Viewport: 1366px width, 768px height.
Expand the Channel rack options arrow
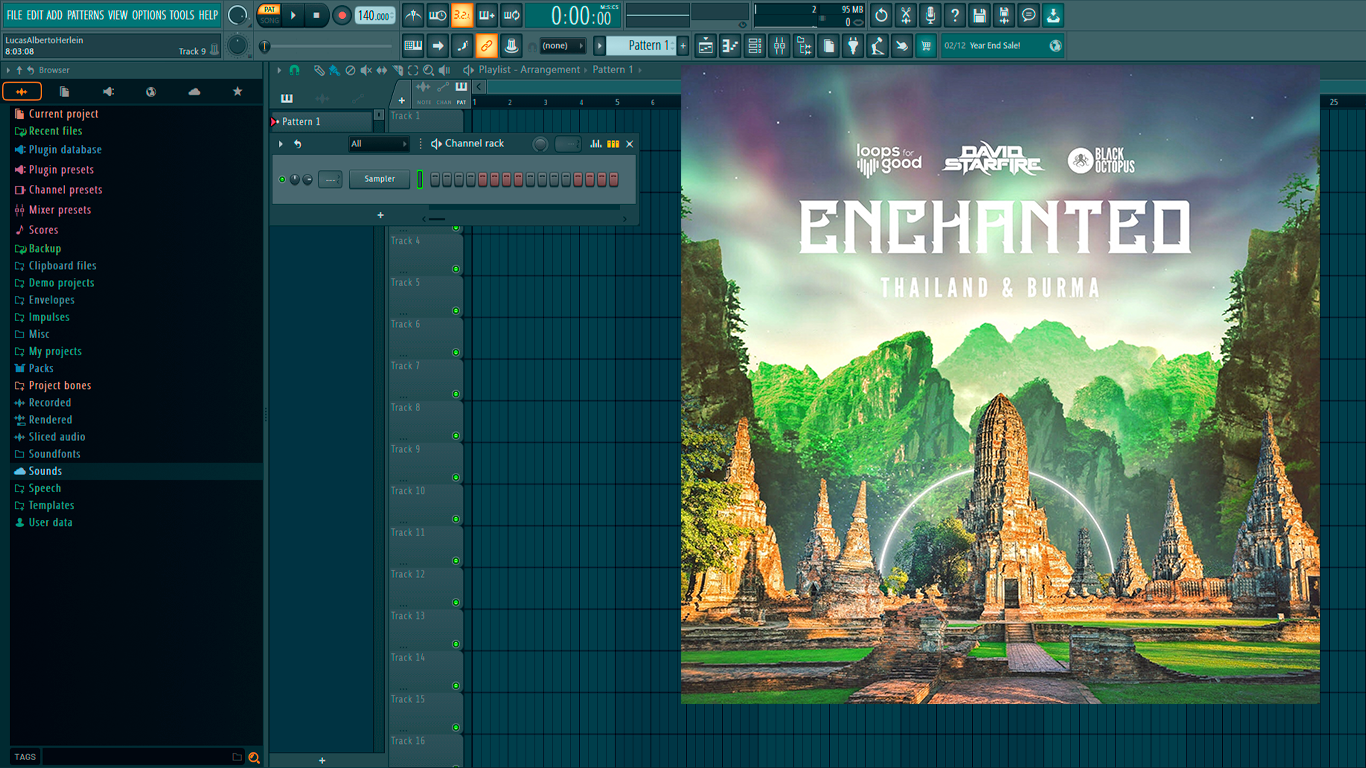[x=281, y=144]
